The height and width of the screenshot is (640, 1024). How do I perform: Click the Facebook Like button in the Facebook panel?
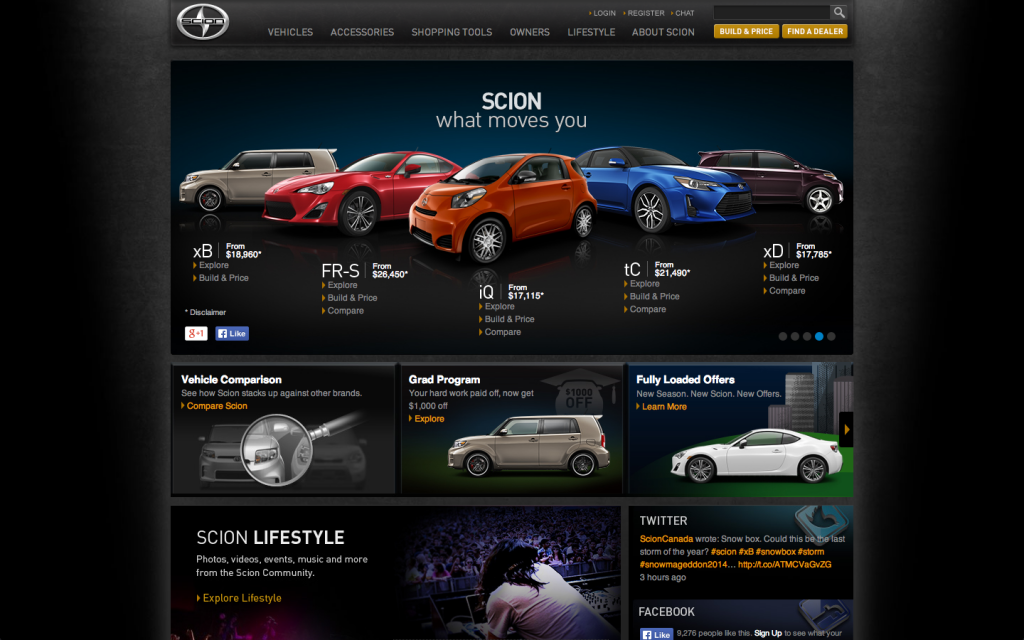[656, 634]
